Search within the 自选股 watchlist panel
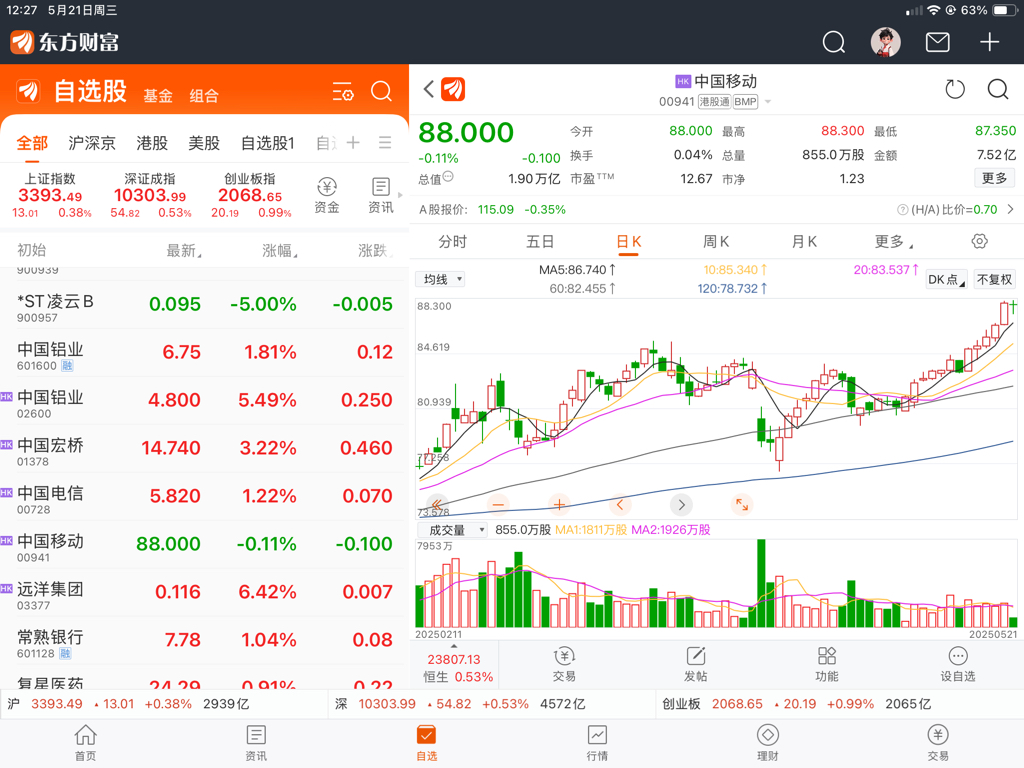 click(x=381, y=91)
